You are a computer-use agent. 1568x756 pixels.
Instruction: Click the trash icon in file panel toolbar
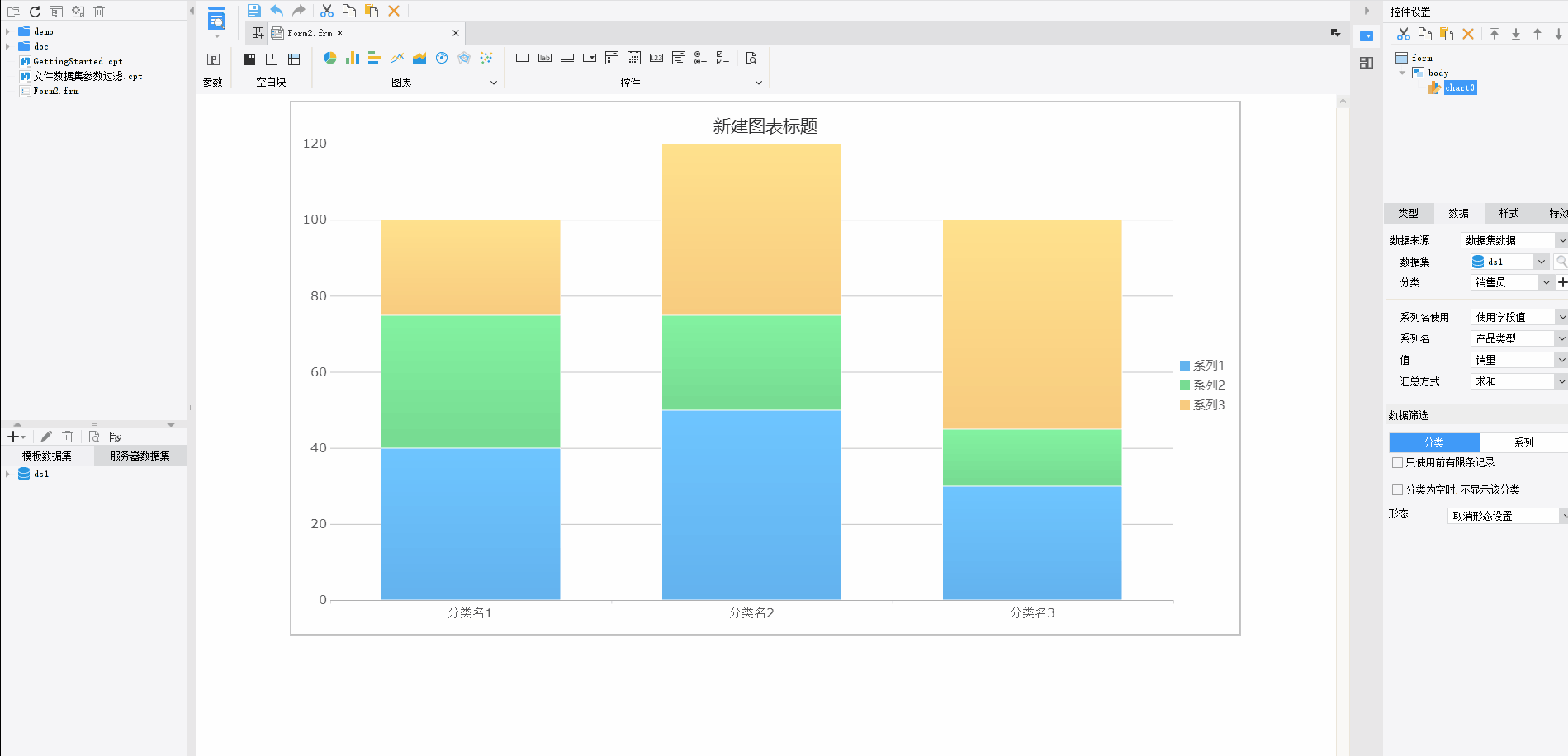click(99, 12)
